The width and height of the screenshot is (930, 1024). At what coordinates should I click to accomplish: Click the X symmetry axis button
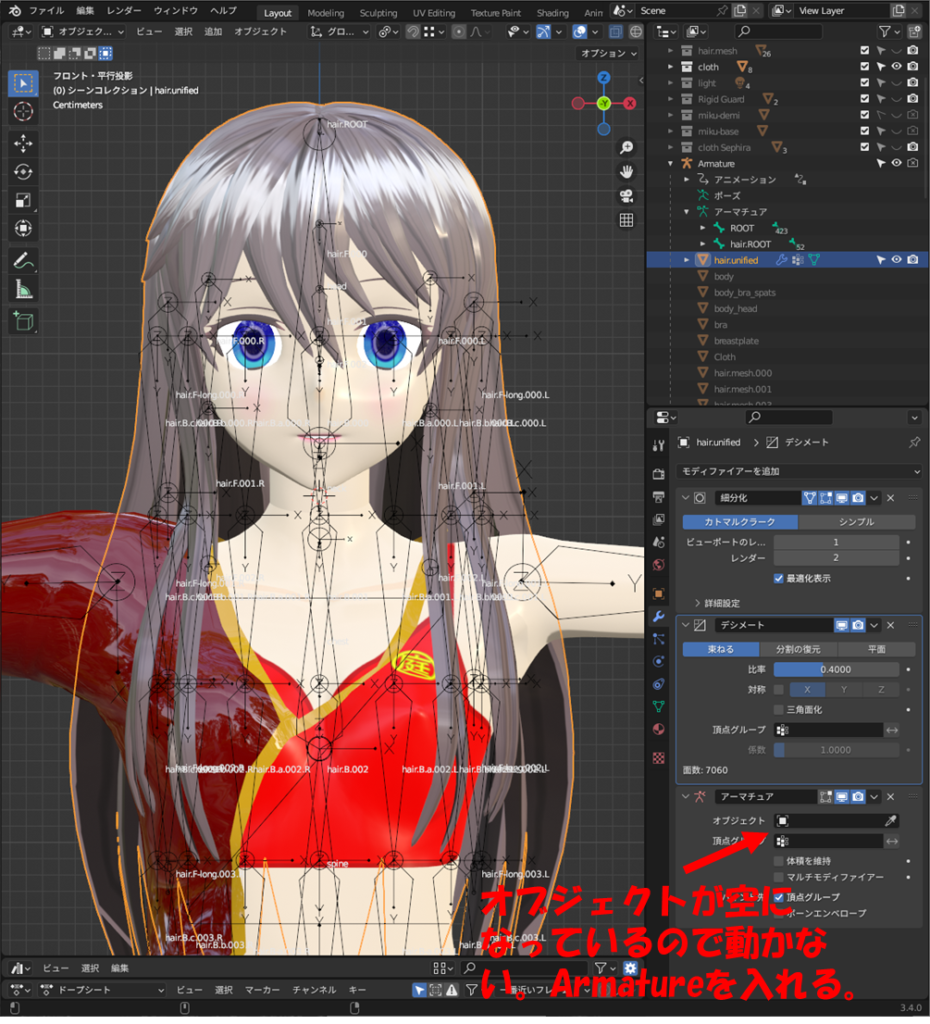(807, 690)
